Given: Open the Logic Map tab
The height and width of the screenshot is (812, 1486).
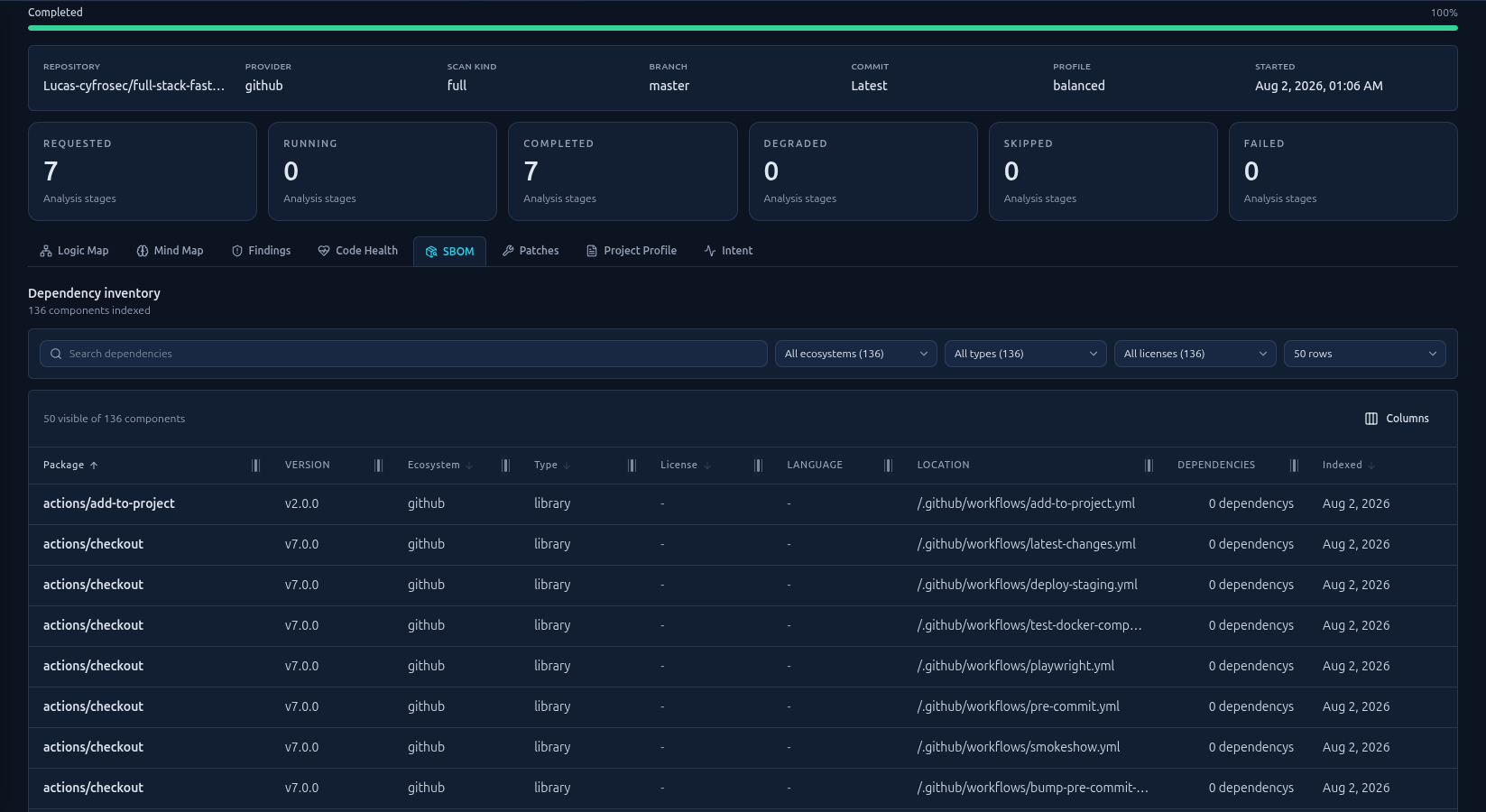Looking at the screenshot, I should point(74,251).
